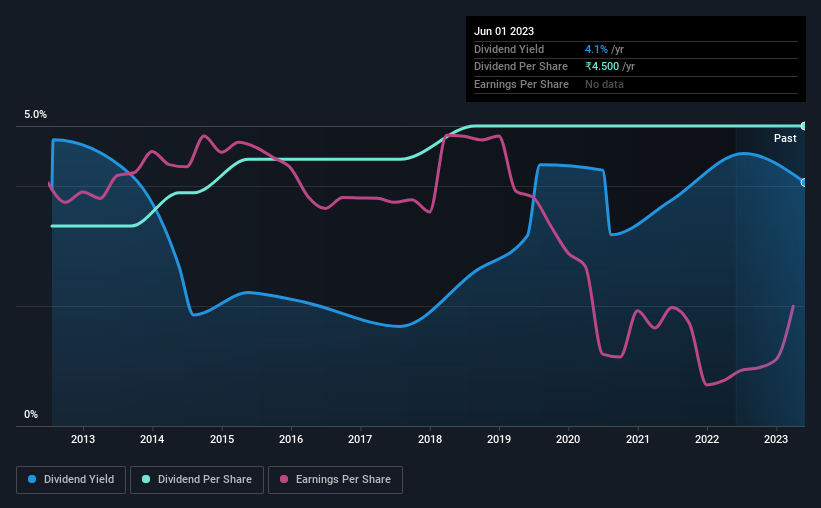
Task: Click the pink Earnings Per Share legend dot
Action: coord(284,479)
